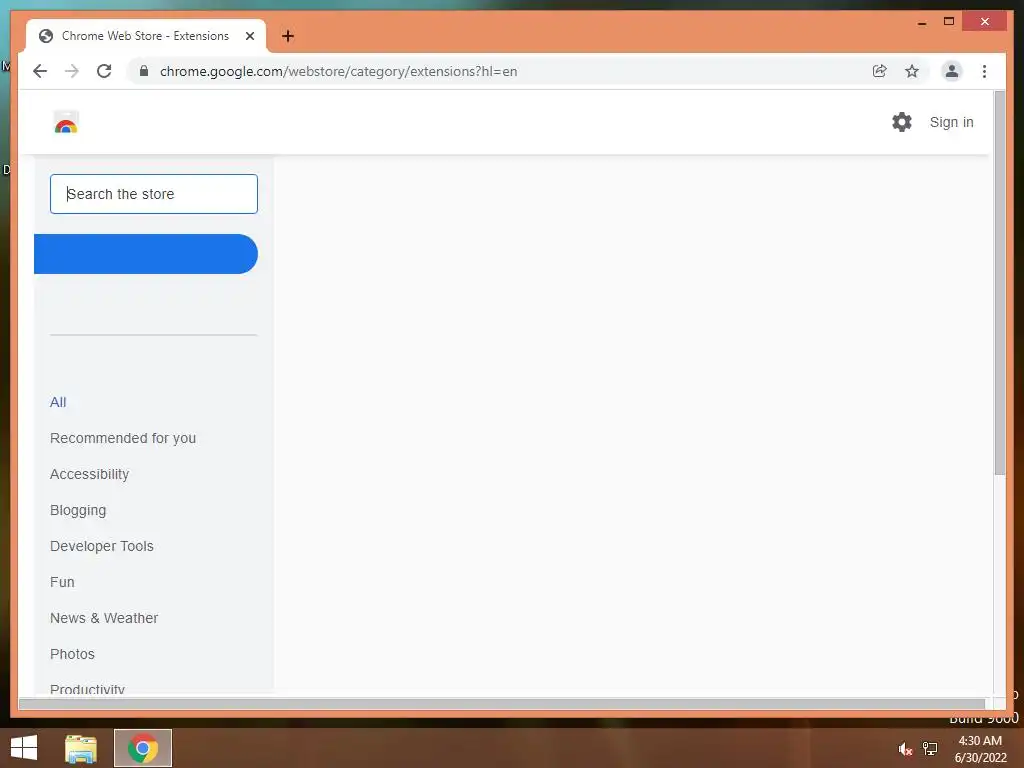Open the Chrome profile avatar menu
The image size is (1024, 768).
(952, 71)
